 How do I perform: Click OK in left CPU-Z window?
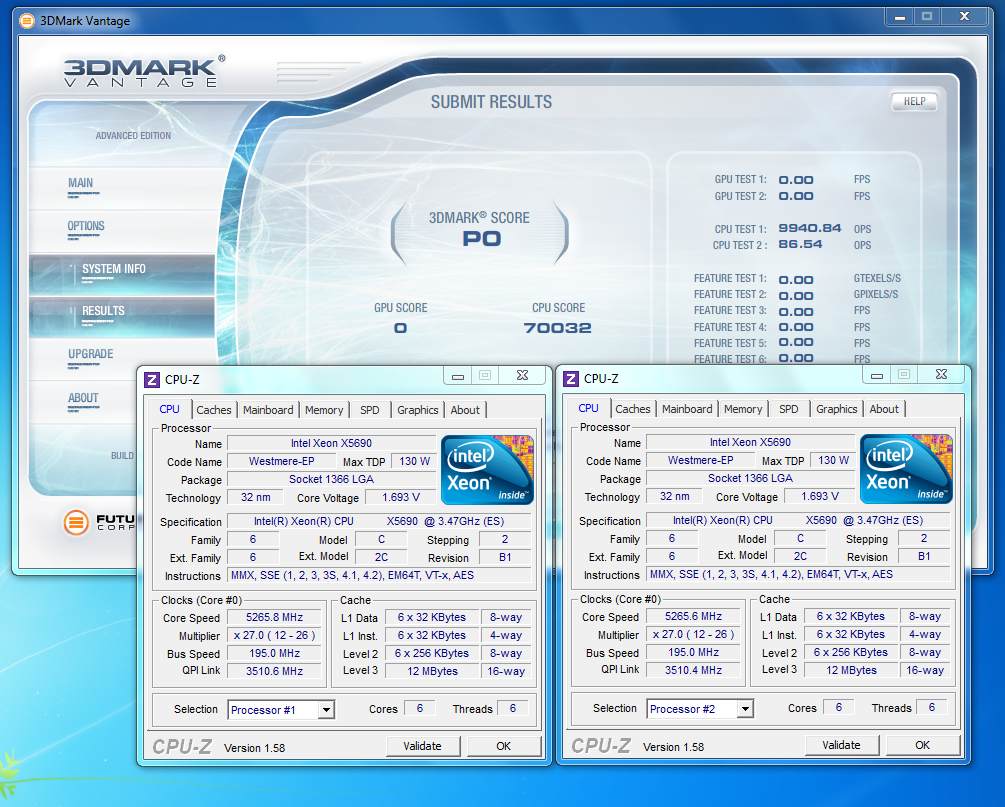coord(504,746)
